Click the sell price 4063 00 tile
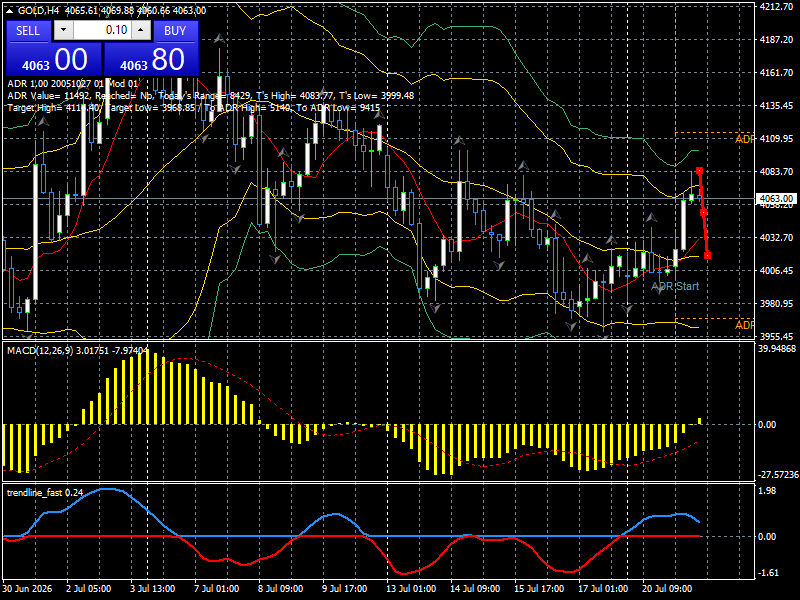 pos(54,59)
